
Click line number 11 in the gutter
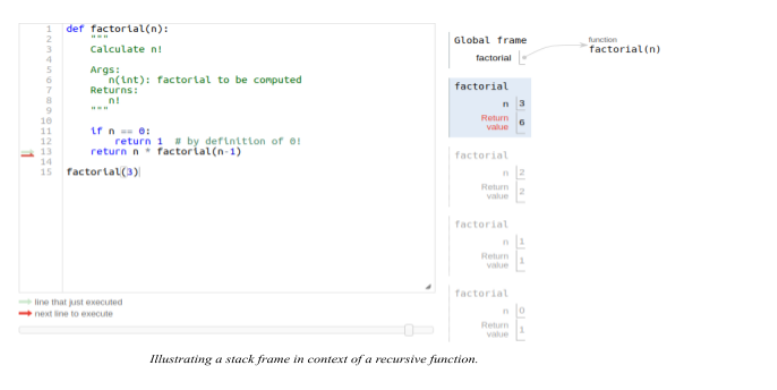46,131
